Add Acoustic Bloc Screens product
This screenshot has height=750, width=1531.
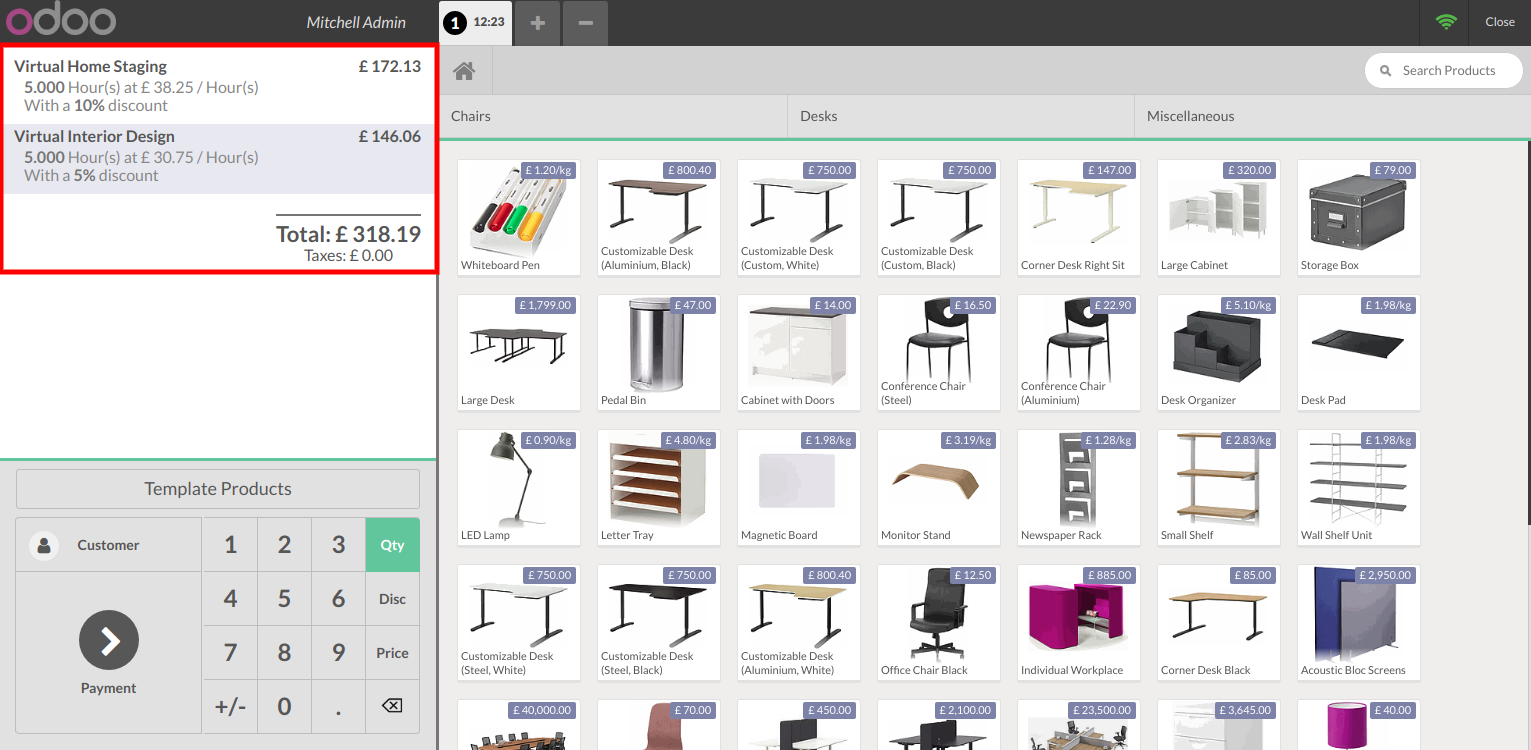tap(1359, 622)
